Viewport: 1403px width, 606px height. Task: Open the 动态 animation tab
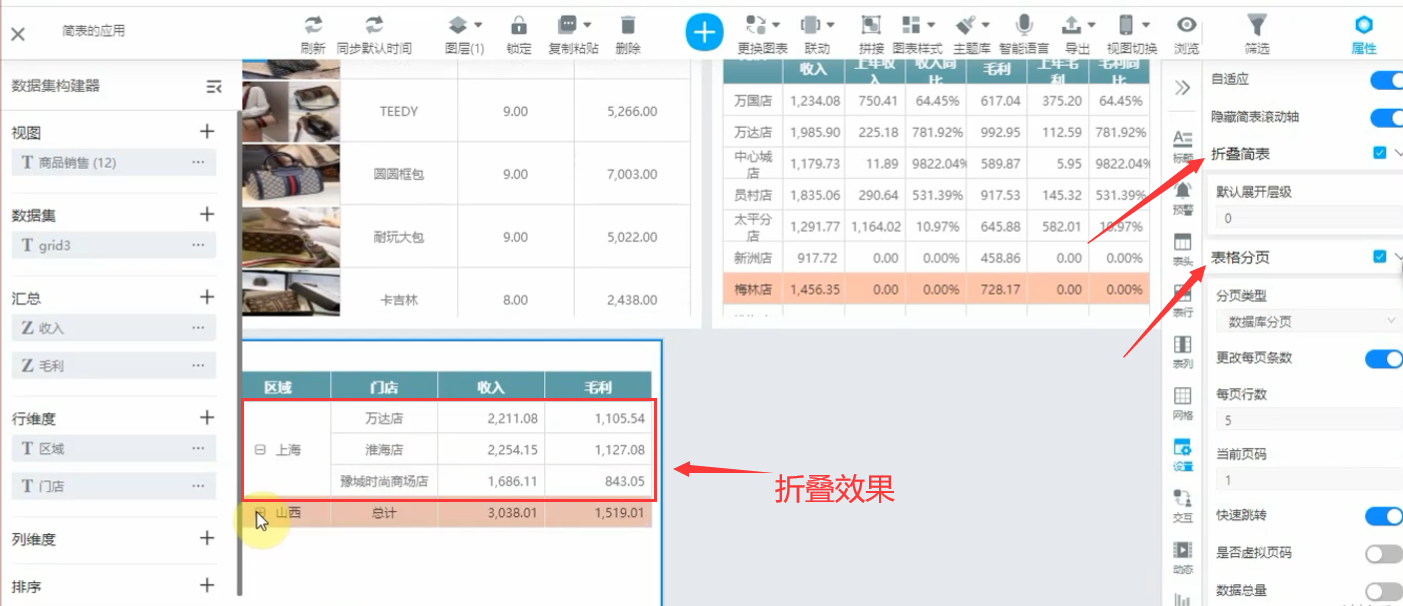click(1182, 558)
